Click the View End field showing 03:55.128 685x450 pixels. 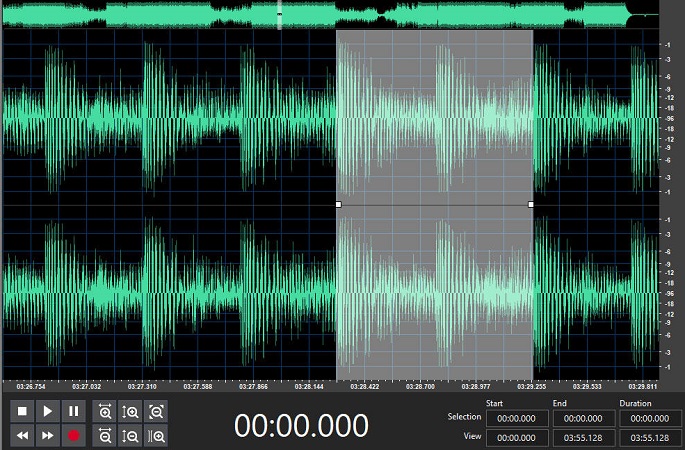coord(583,437)
